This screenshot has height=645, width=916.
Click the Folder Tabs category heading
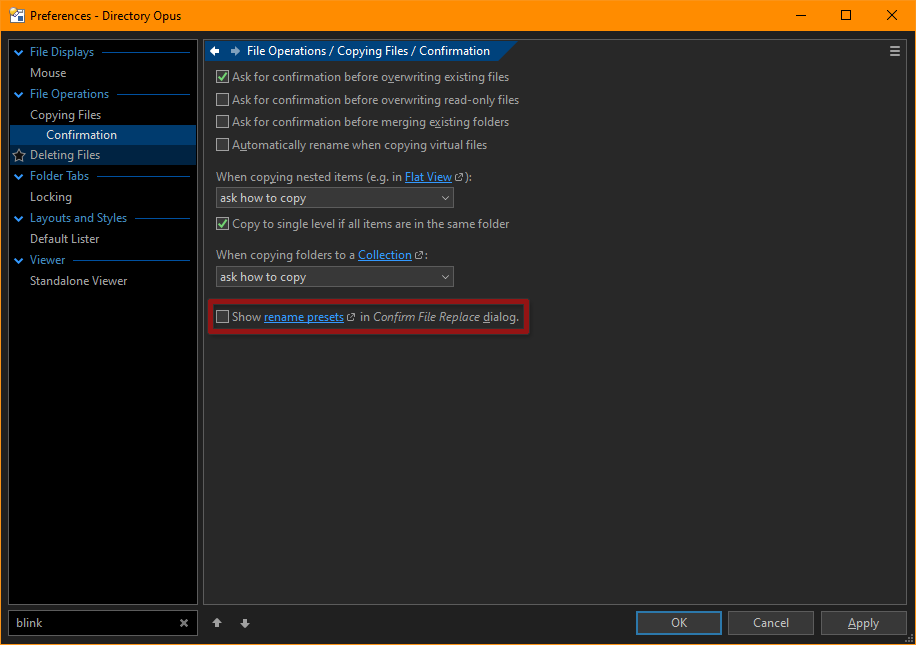[60, 176]
